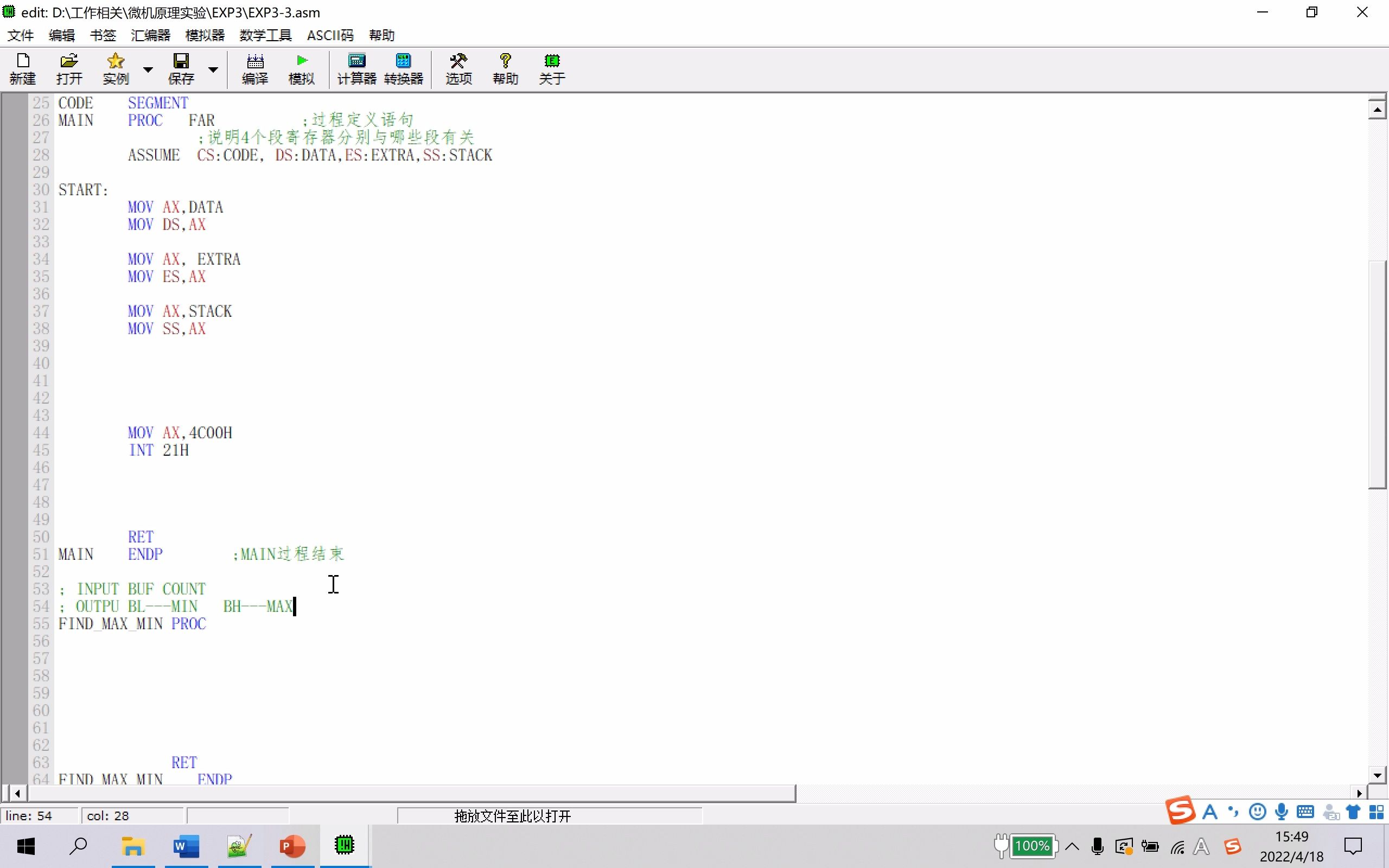Open the ASCII码 menu
Image resolution: width=1389 pixels, height=868 pixels.
[330, 36]
